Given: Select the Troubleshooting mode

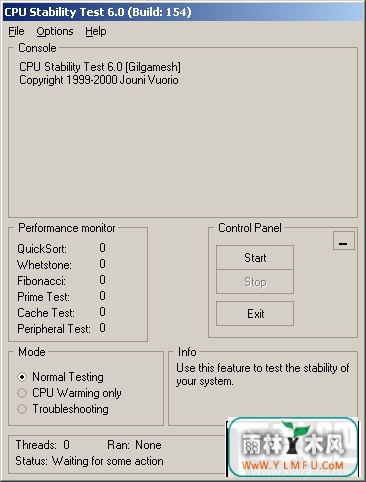Looking at the screenshot, I should click(63, 409).
